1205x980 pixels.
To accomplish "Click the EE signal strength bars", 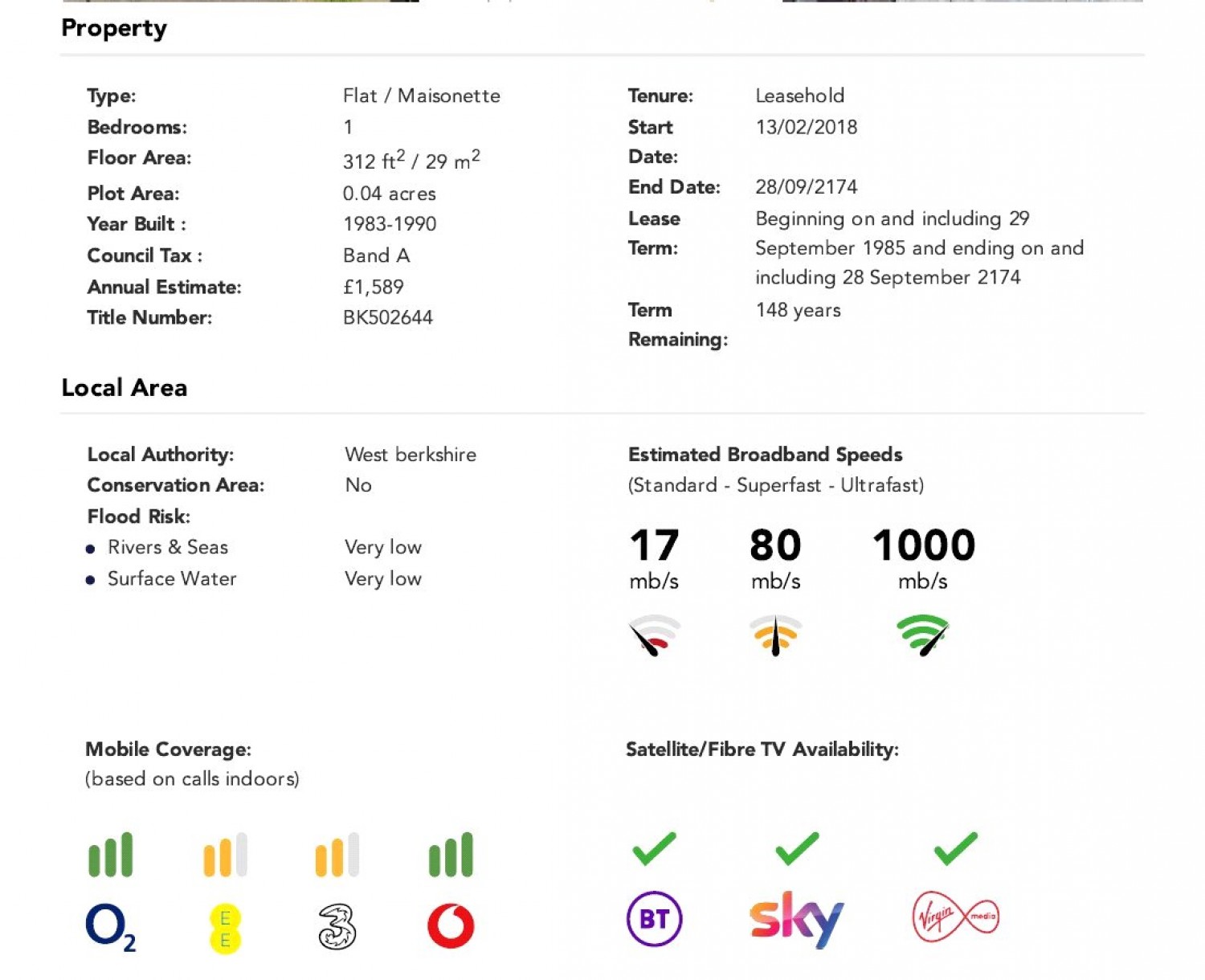I will click(x=225, y=855).
